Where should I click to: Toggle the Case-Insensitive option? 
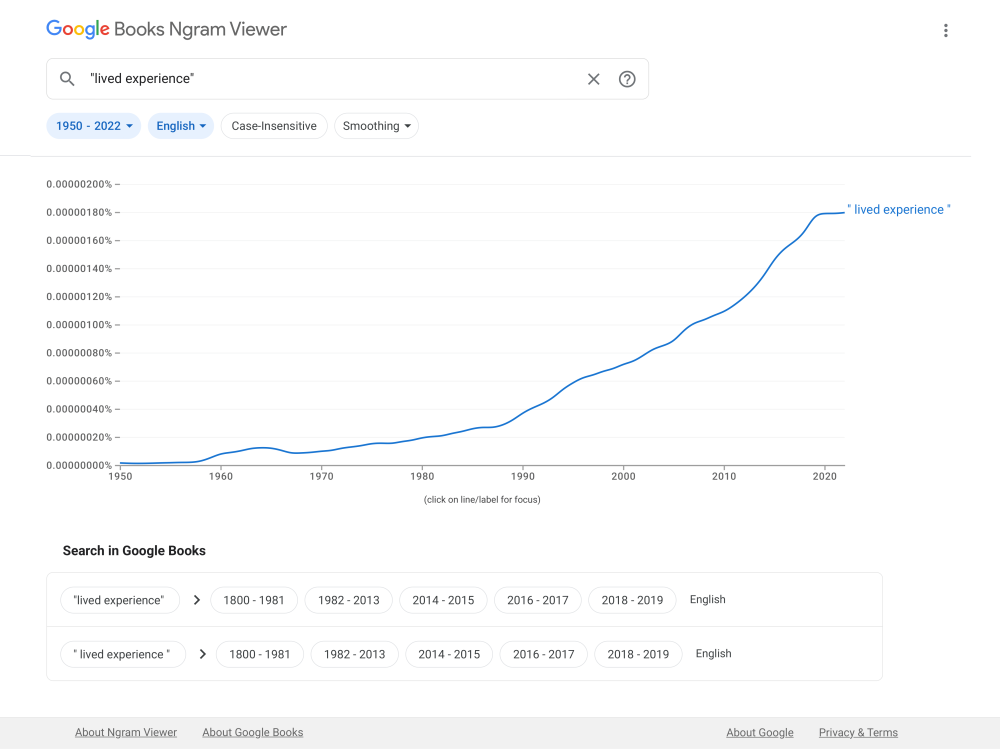click(x=274, y=126)
